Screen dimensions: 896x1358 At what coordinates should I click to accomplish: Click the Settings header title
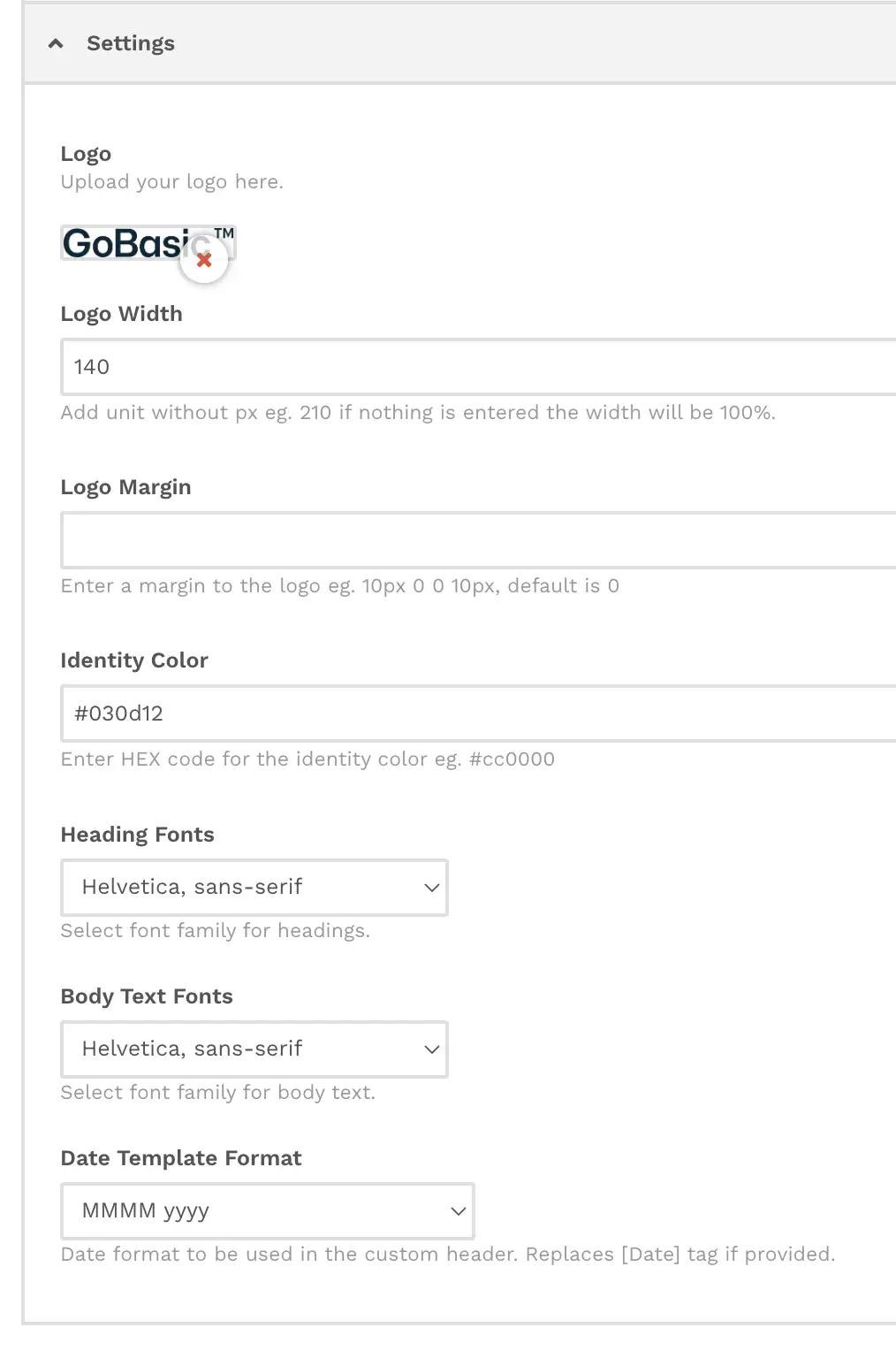pyautogui.click(x=131, y=43)
